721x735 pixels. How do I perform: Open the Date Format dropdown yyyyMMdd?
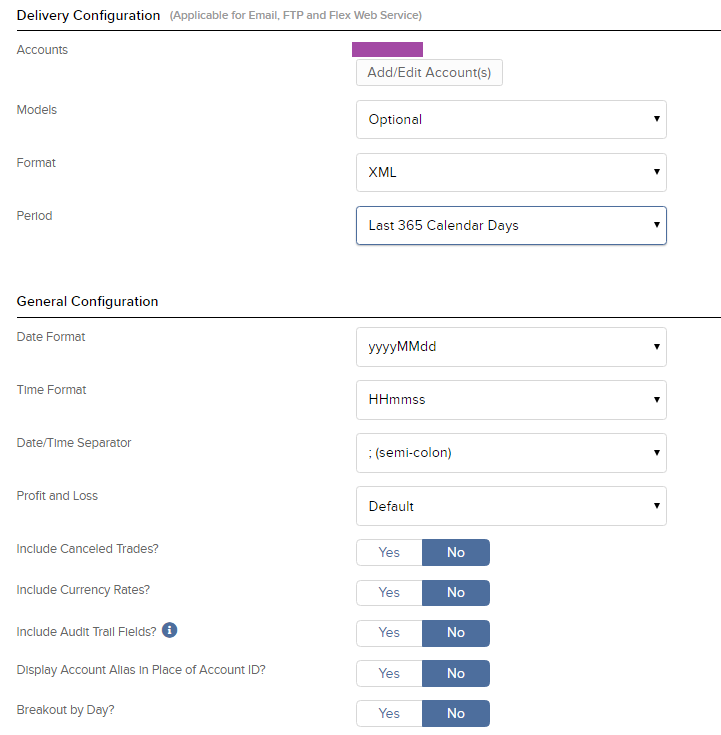[x=511, y=347]
